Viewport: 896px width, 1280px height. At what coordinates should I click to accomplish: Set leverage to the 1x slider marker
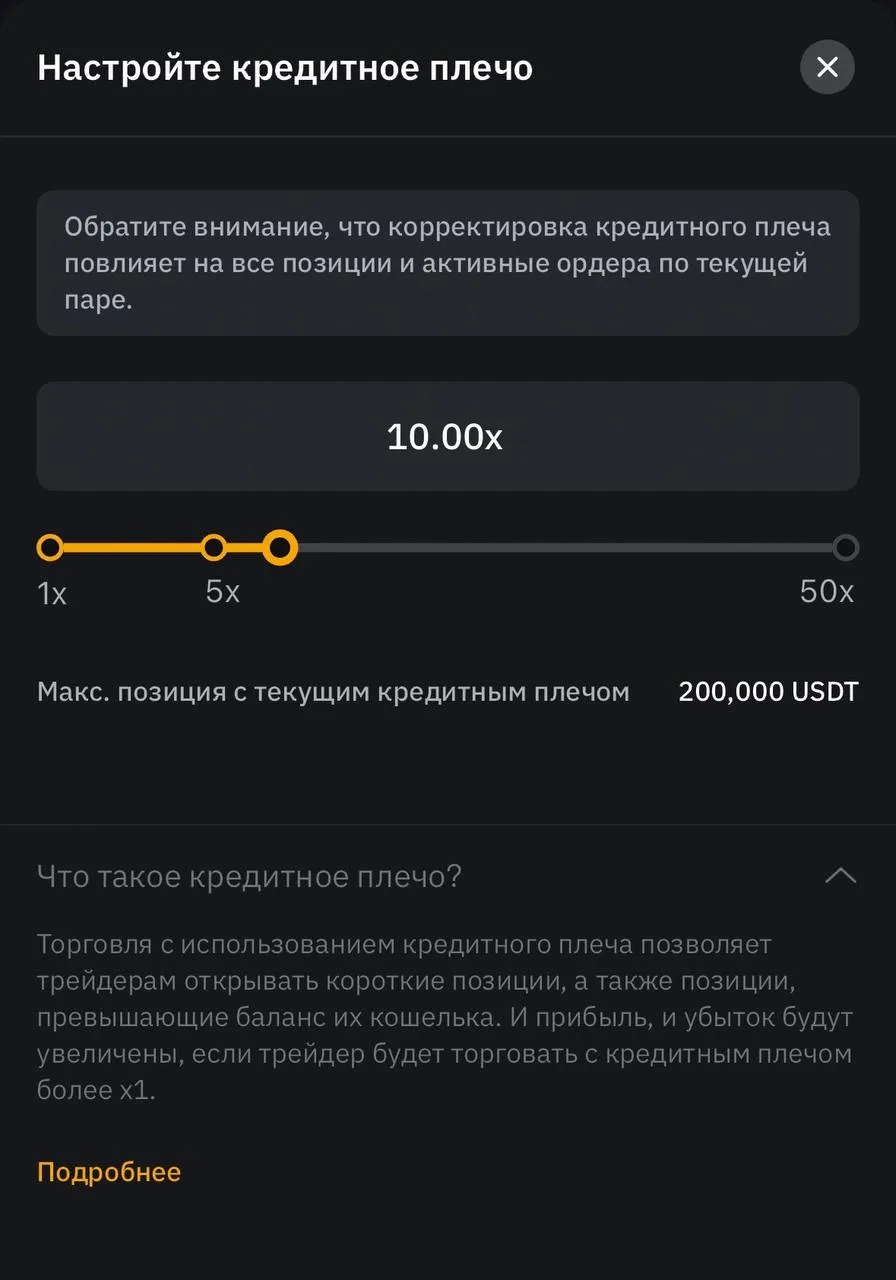[50, 547]
